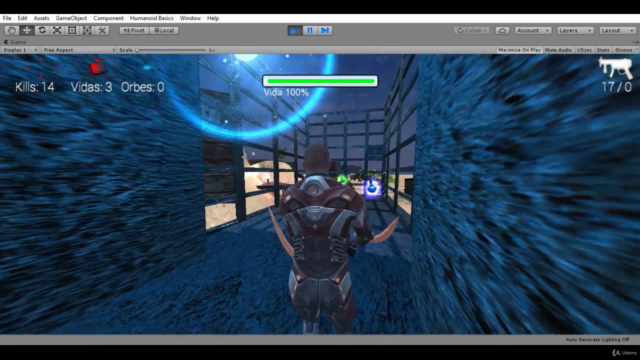Toggle Local handle rotation
Image resolution: width=640 pixels, height=360 pixels.
[x=164, y=31]
